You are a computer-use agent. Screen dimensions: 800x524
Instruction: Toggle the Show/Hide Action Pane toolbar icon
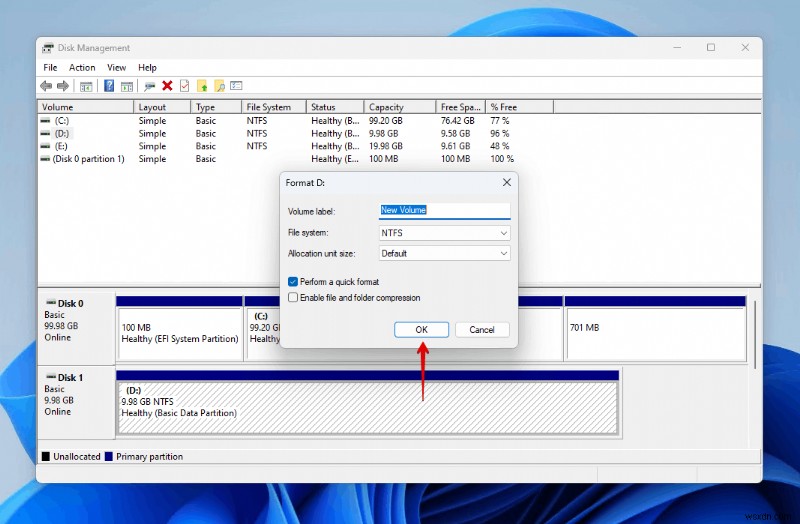pyautogui.click(x=127, y=86)
